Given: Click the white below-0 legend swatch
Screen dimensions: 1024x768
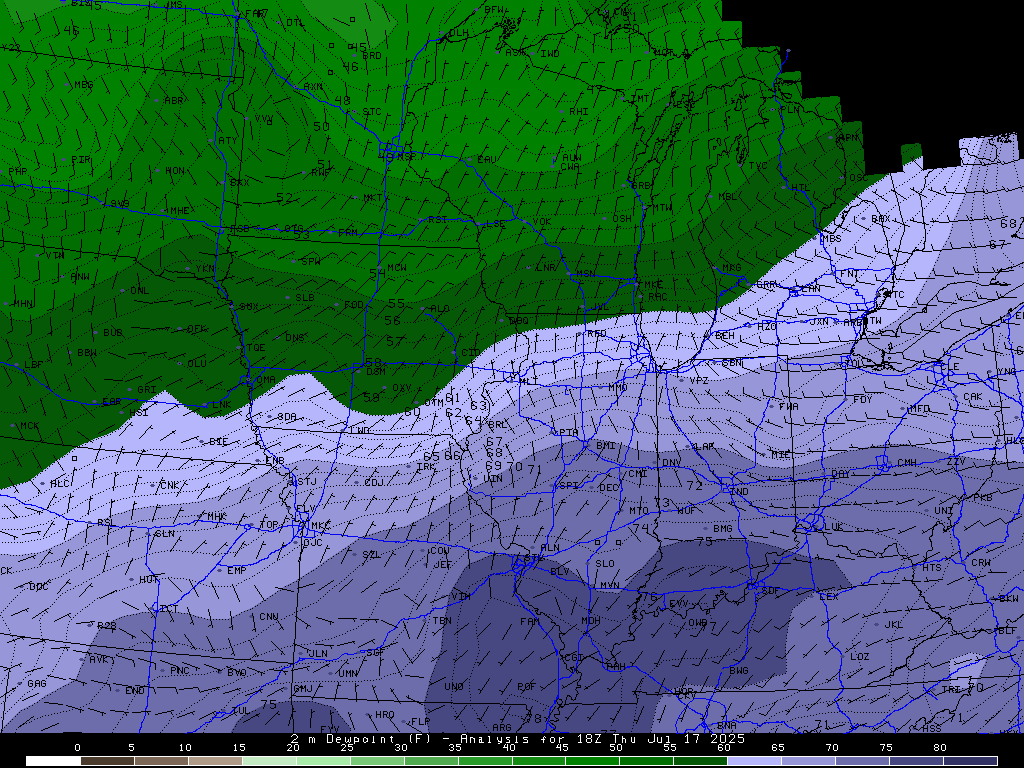Looking at the screenshot, I should coord(53,761).
